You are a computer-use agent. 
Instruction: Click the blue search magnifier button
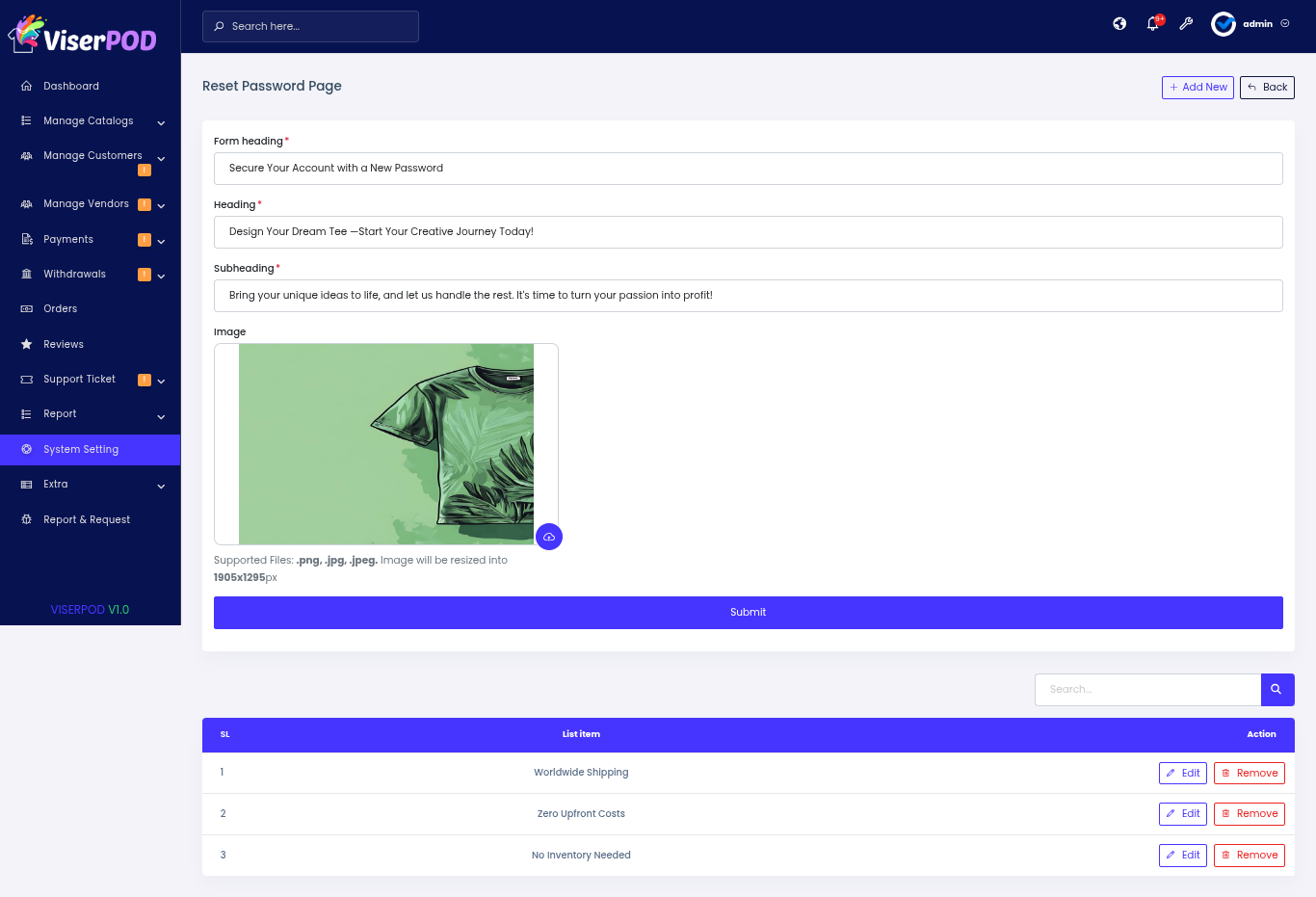1277,690
